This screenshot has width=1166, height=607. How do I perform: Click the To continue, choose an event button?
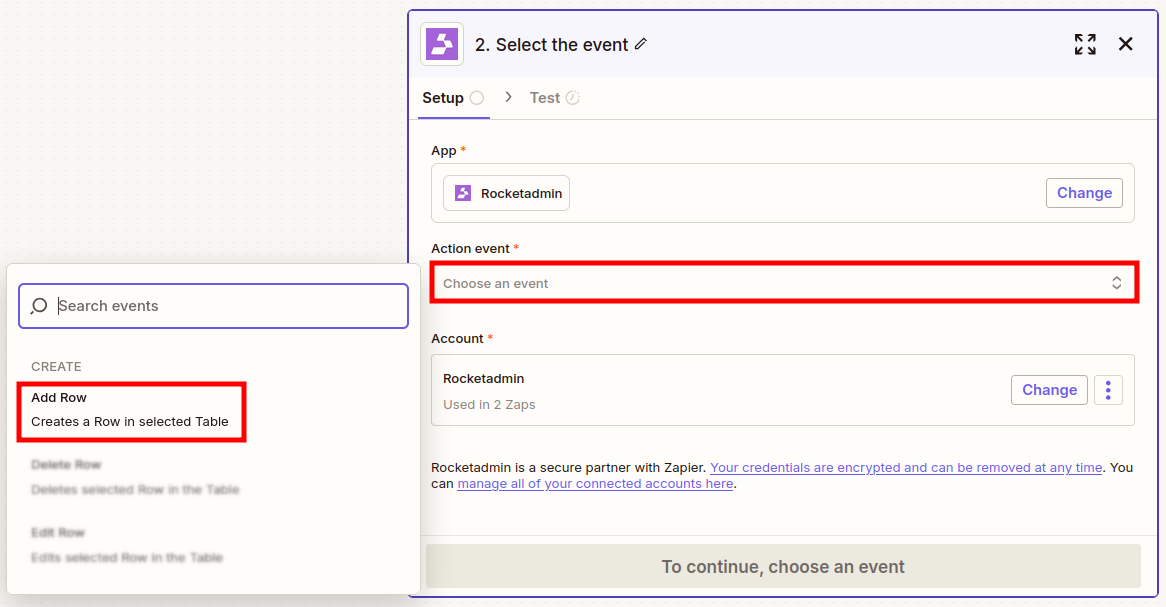coord(783,566)
